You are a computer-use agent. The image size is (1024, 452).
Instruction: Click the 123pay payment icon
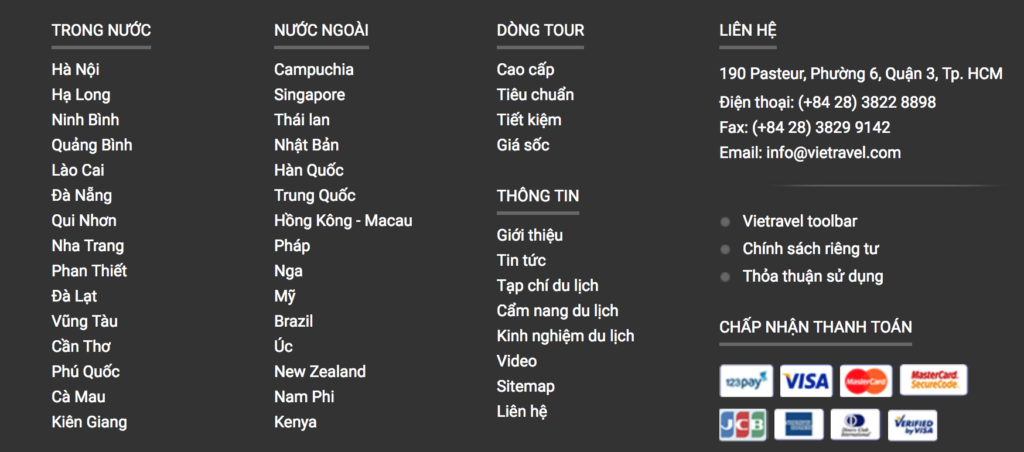746,381
